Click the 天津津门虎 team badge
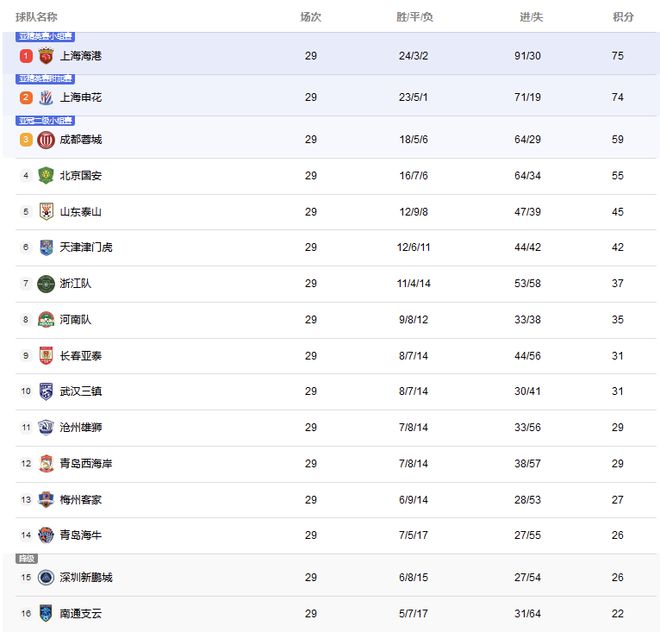This screenshot has width=660, height=632. pyautogui.click(x=46, y=247)
